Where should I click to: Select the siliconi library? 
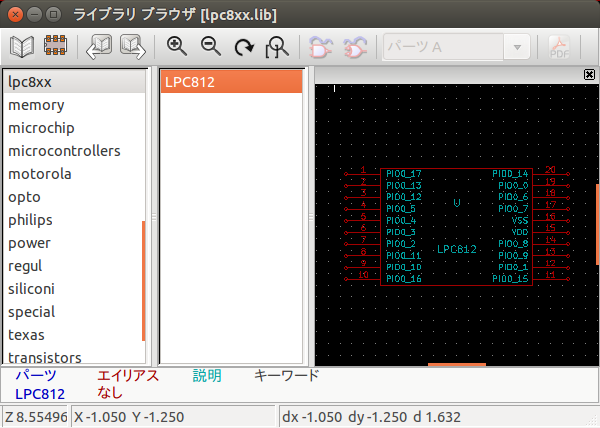[74, 289]
